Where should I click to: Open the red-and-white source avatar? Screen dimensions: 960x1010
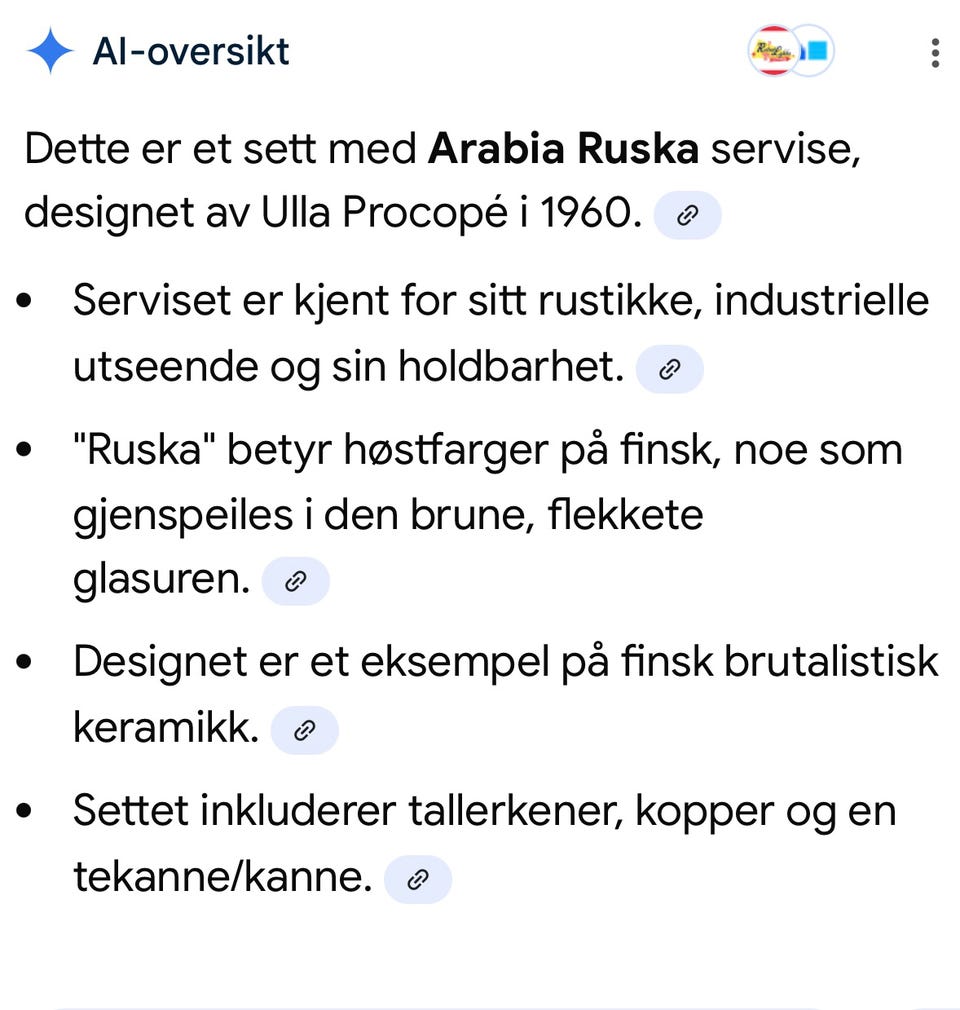(x=773, y=51)
